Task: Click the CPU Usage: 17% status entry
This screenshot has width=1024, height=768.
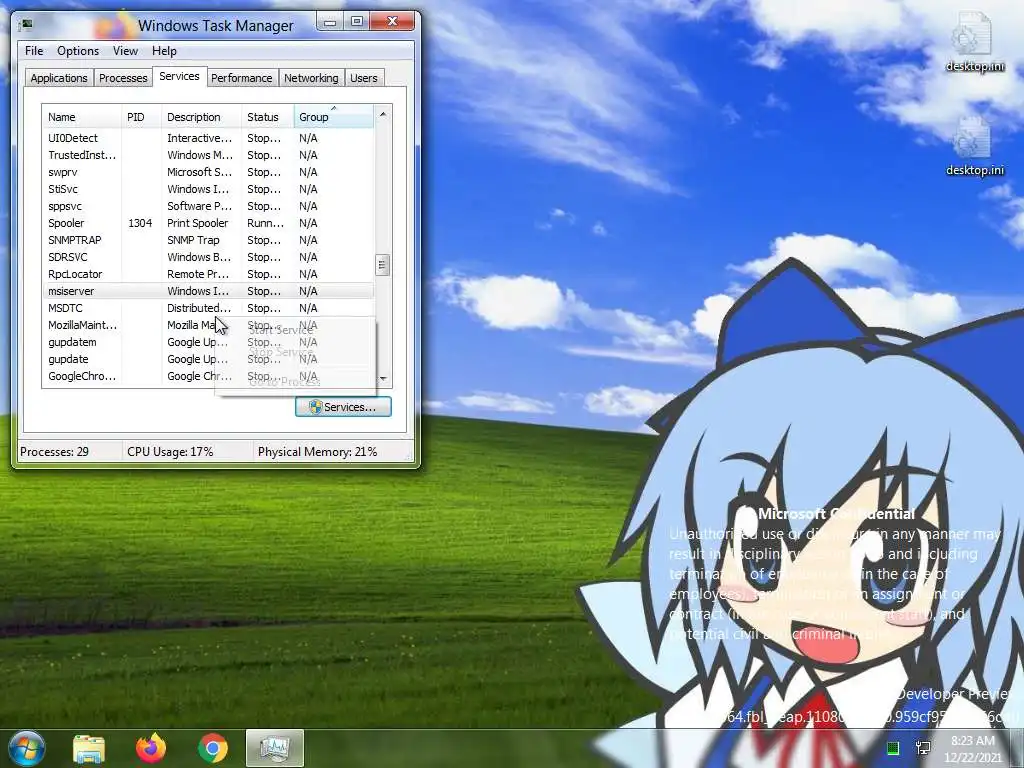Action: [170, 451]
